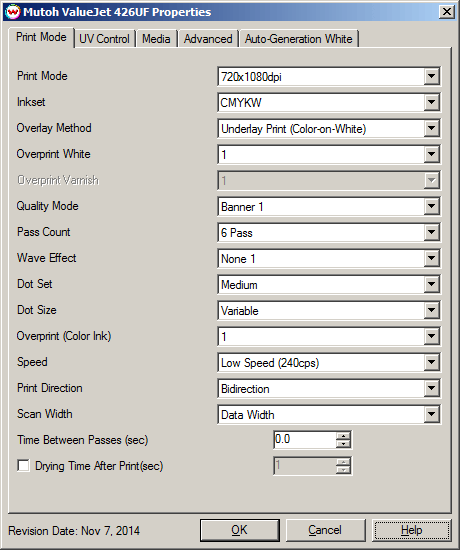Click the Time Between Passes input field
The image size is (460, 550).
pos(305,440)
